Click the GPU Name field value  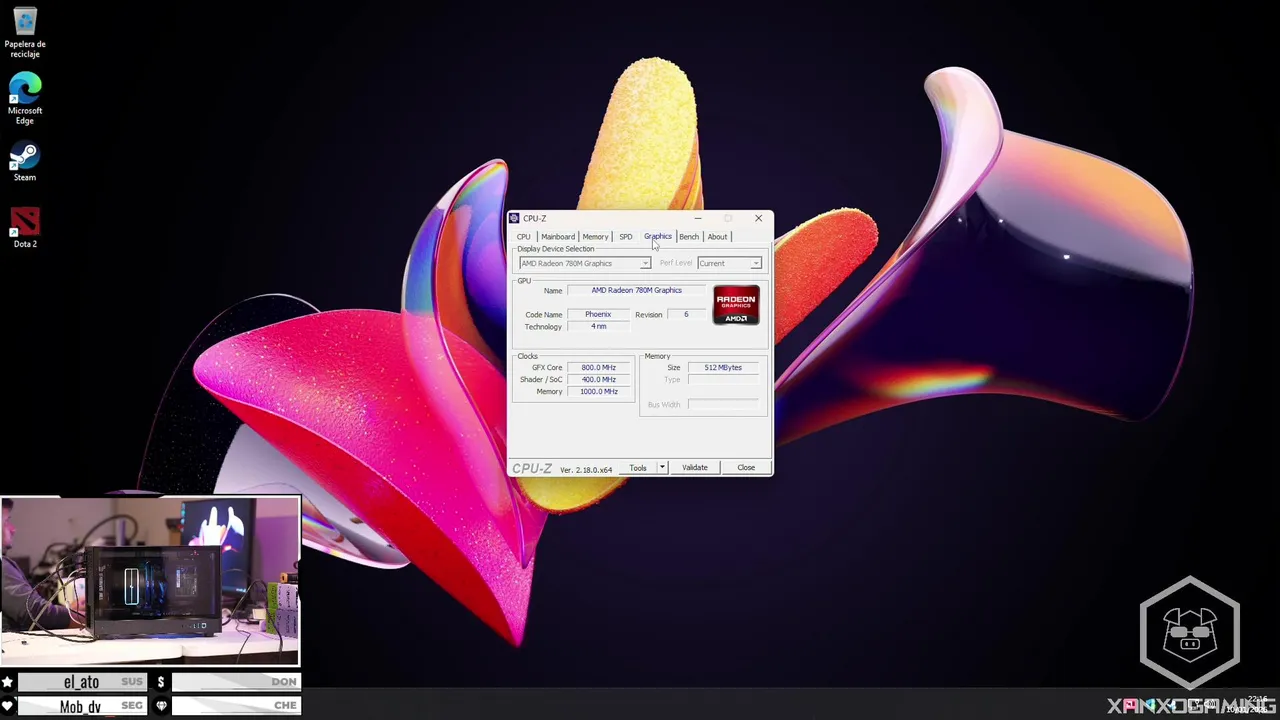tap(636, 290)
